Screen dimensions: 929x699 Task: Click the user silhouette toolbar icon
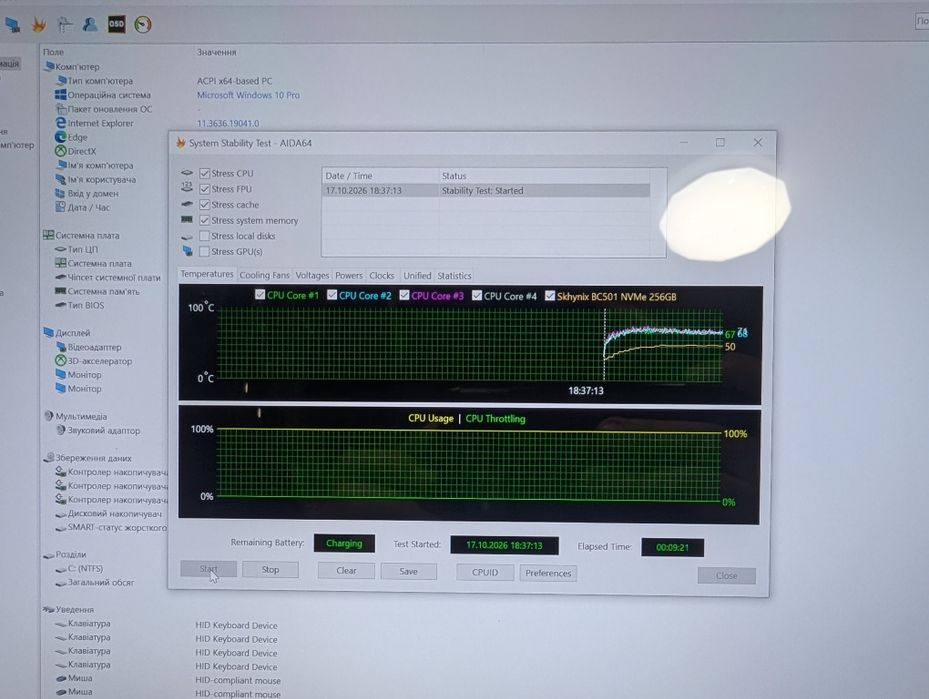[90, 24]
